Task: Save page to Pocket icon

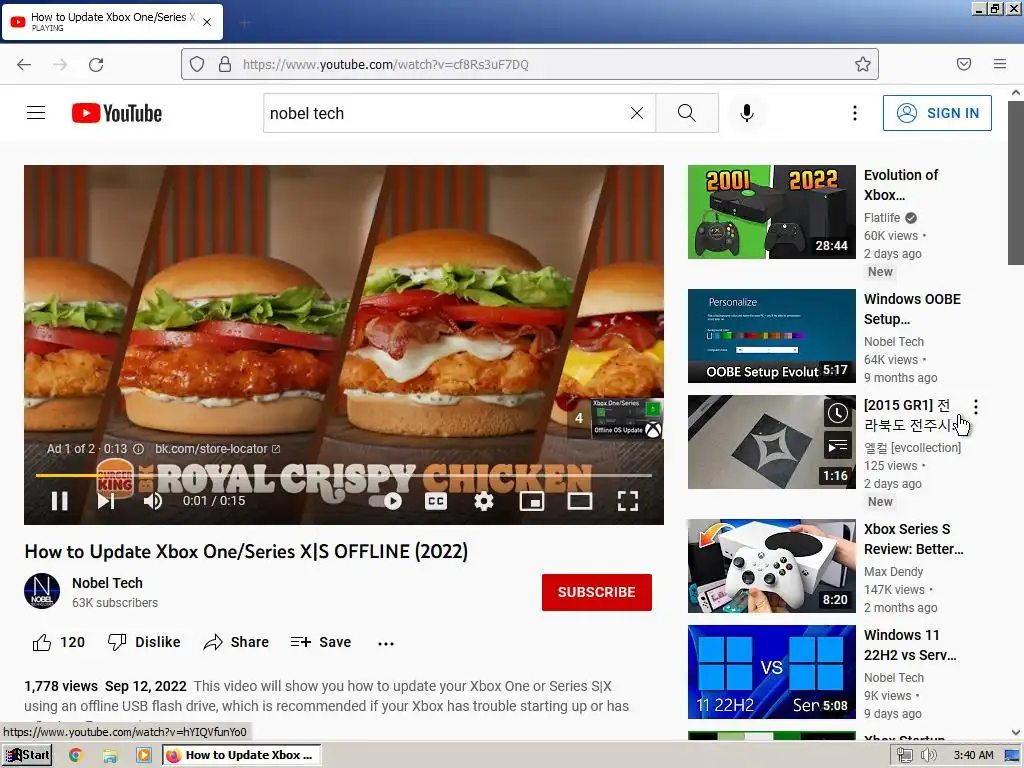Action: click(x=964, y=64)
